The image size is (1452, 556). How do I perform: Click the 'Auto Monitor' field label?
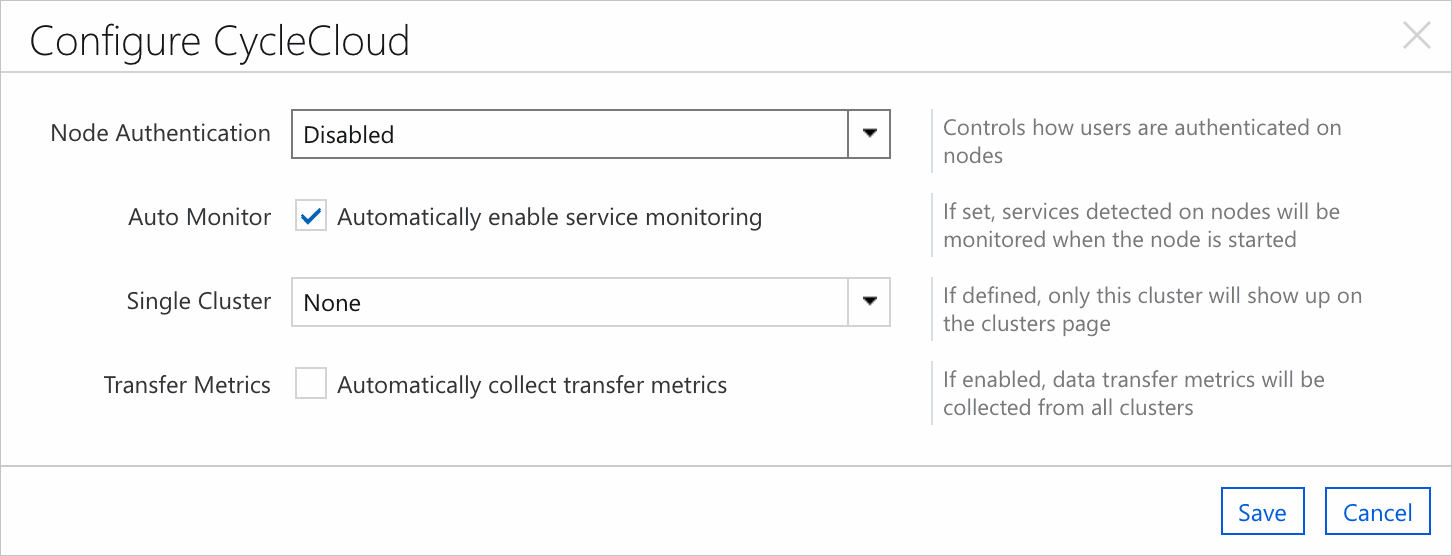point(199,217)
